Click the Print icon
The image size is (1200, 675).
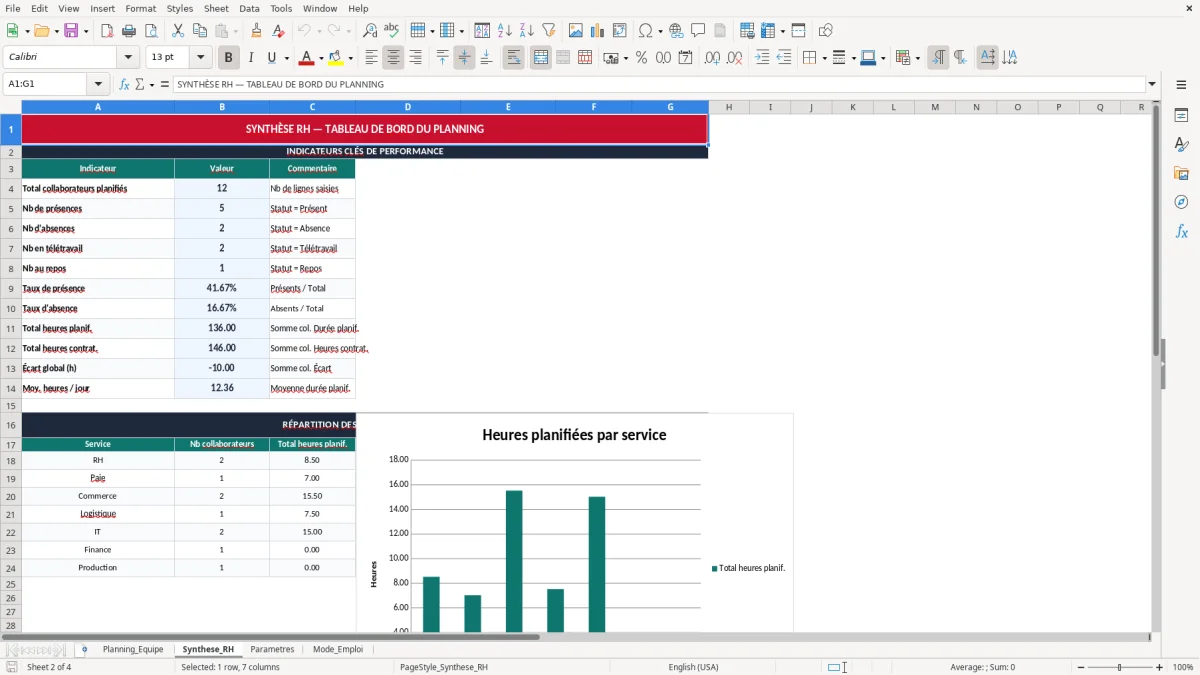tap(129, 31)
